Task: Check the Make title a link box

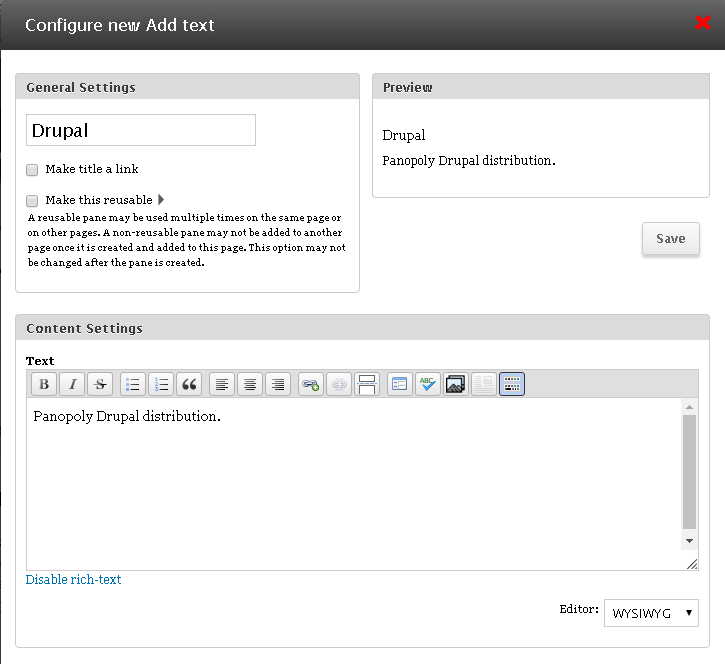Action: 32,170
